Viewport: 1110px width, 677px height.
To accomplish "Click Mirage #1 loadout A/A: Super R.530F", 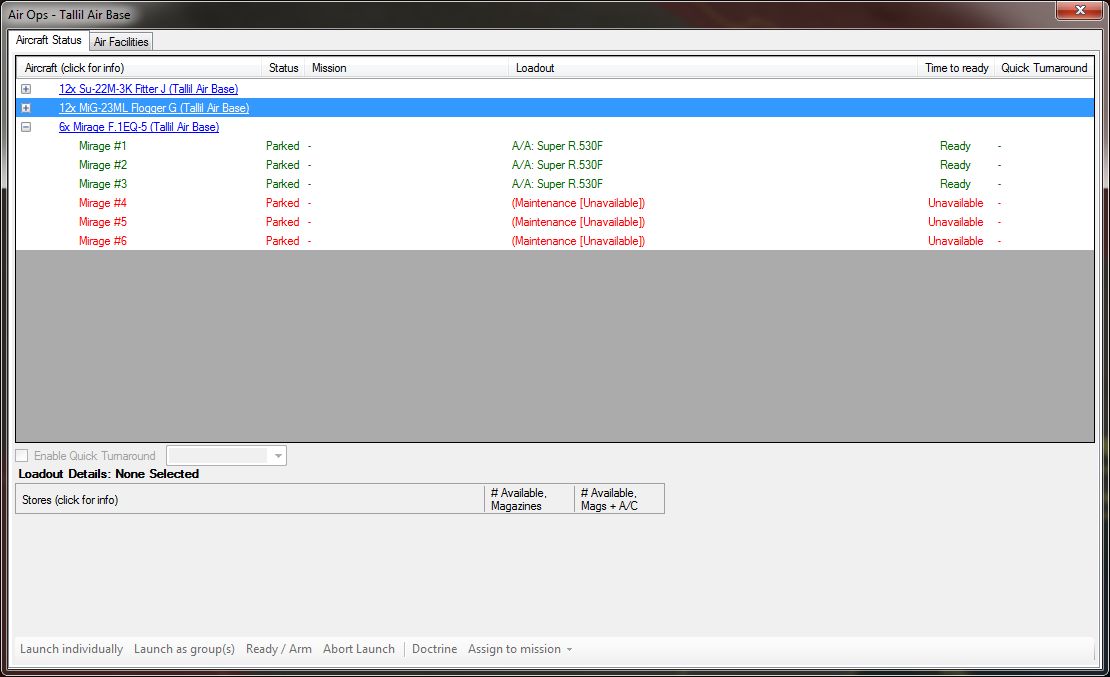I will [x=557, y=147].
